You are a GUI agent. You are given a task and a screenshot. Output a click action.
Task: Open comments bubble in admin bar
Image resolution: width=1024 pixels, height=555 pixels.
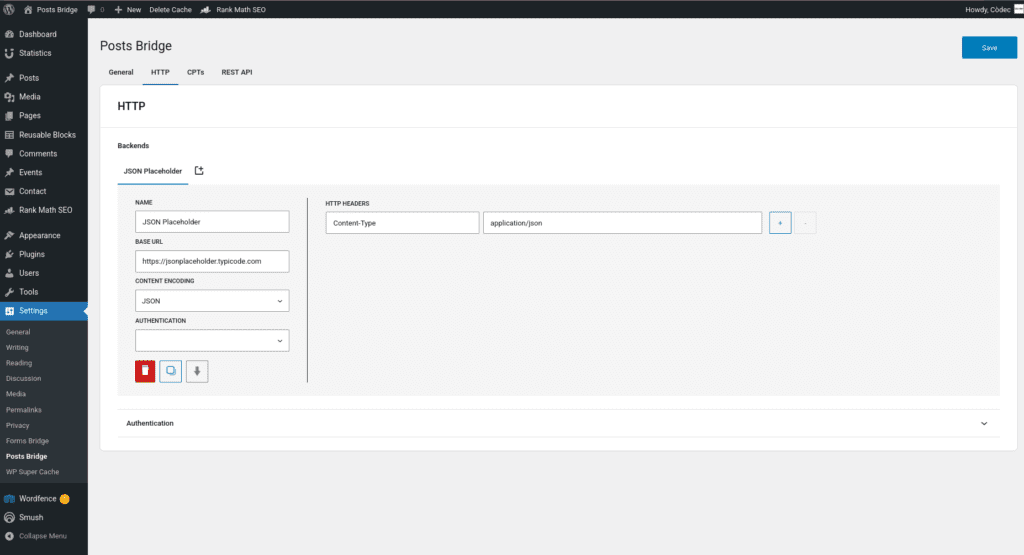coord(95,9)
